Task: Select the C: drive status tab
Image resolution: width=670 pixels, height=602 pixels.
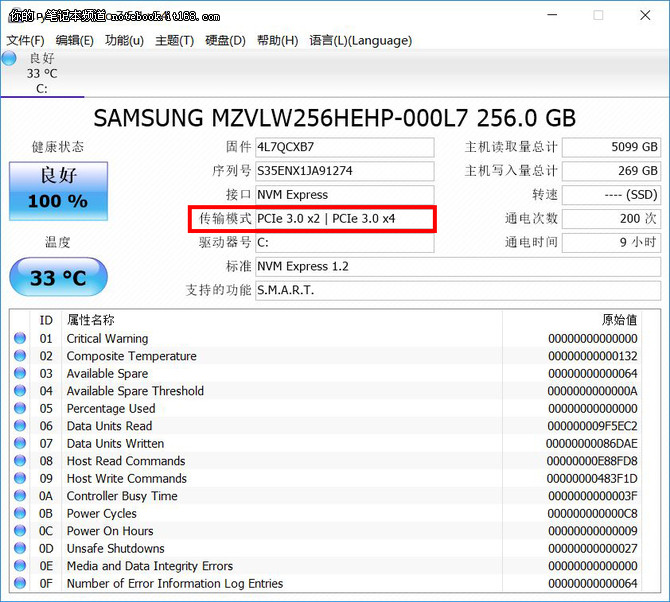Action: click(x=42, y=73)
